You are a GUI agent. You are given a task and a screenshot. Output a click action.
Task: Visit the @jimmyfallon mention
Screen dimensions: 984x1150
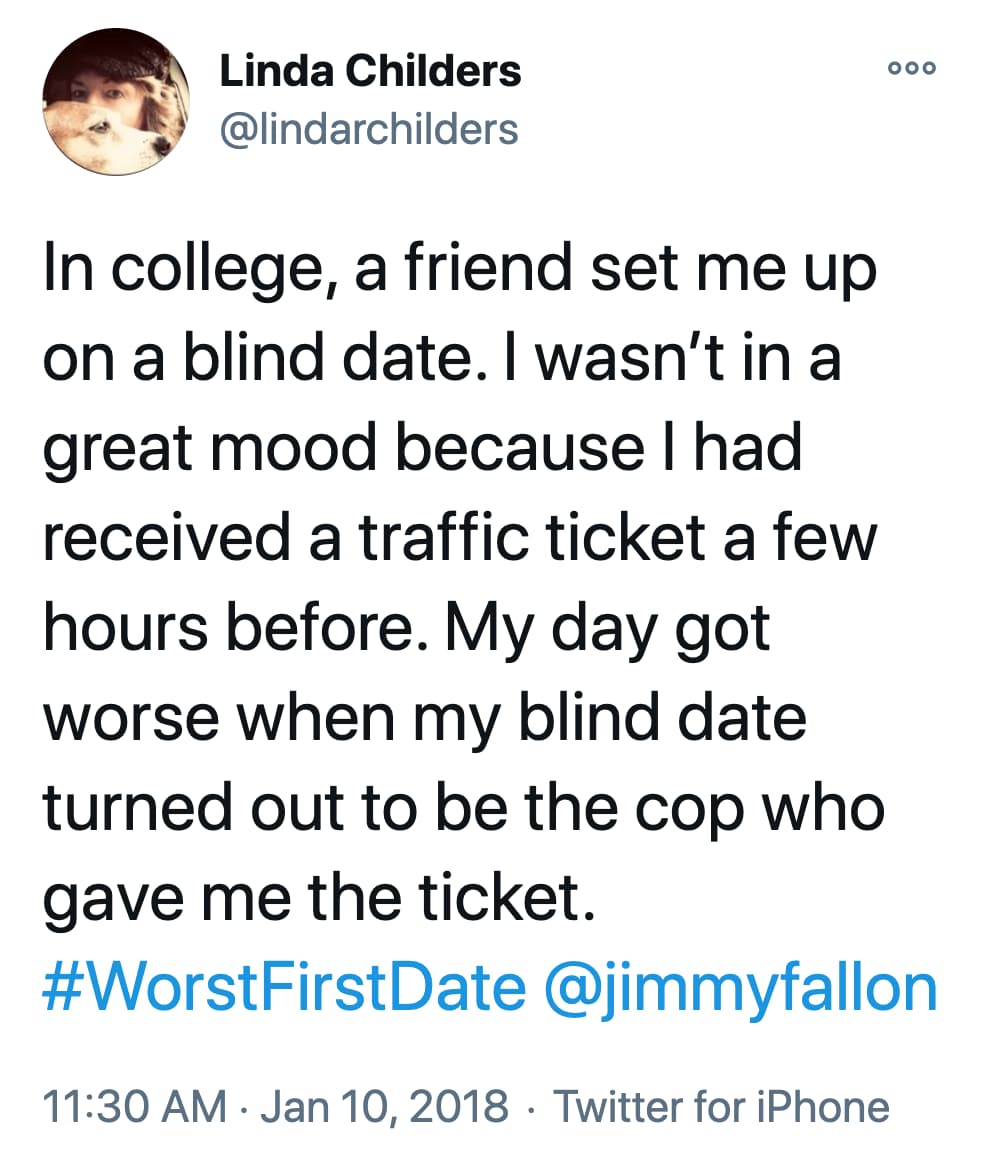coord(741,987)
